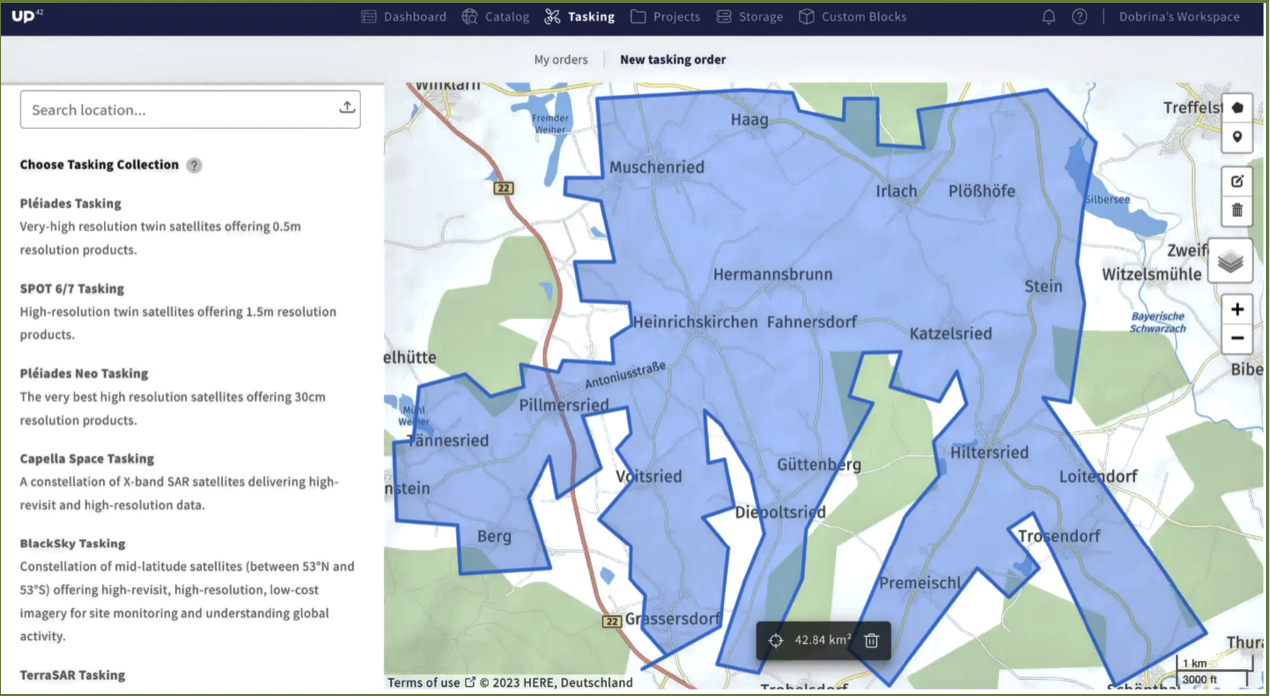Open Custom Blocks in the navigation
This screenshot has width=1270, height=696.
[852, 17]
